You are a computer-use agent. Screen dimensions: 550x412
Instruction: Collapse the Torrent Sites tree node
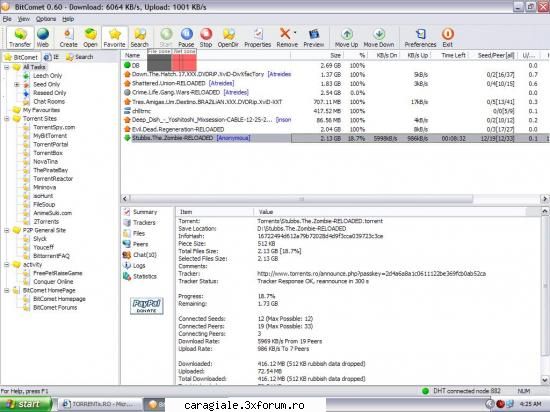pyautogui.click(x=7, y=119)
